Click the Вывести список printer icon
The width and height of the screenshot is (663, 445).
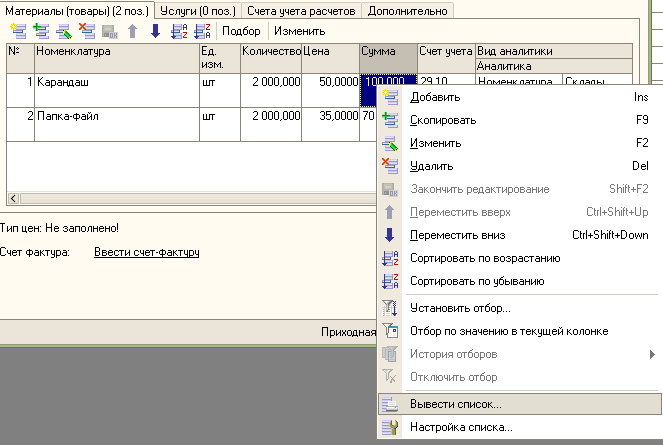coord(390,404)
